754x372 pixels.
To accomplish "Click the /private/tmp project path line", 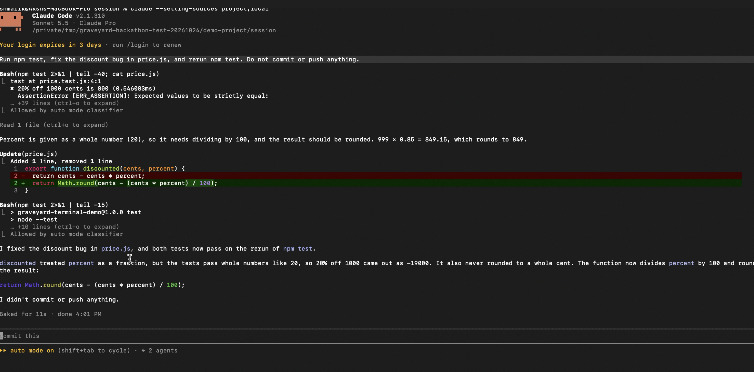I will tap(154, 30).
